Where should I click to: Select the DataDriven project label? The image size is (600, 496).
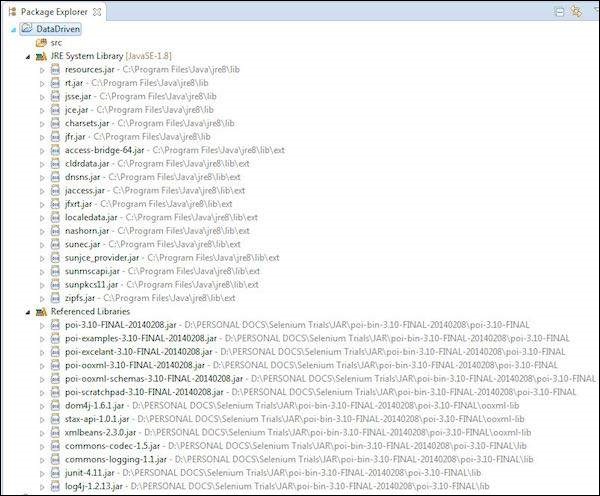click(58, 29)
